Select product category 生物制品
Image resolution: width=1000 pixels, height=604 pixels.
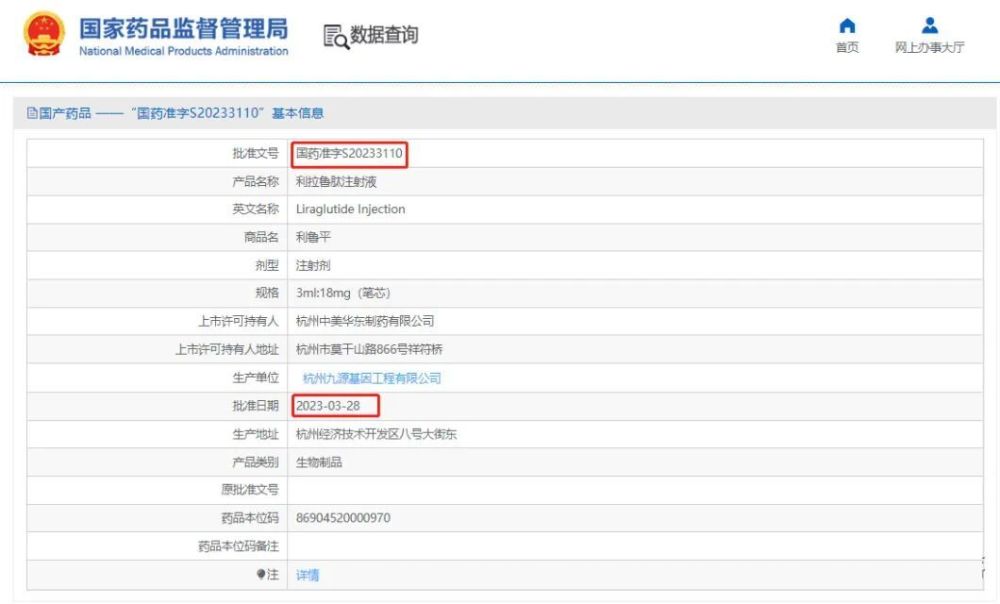click(x=319, y=462)
